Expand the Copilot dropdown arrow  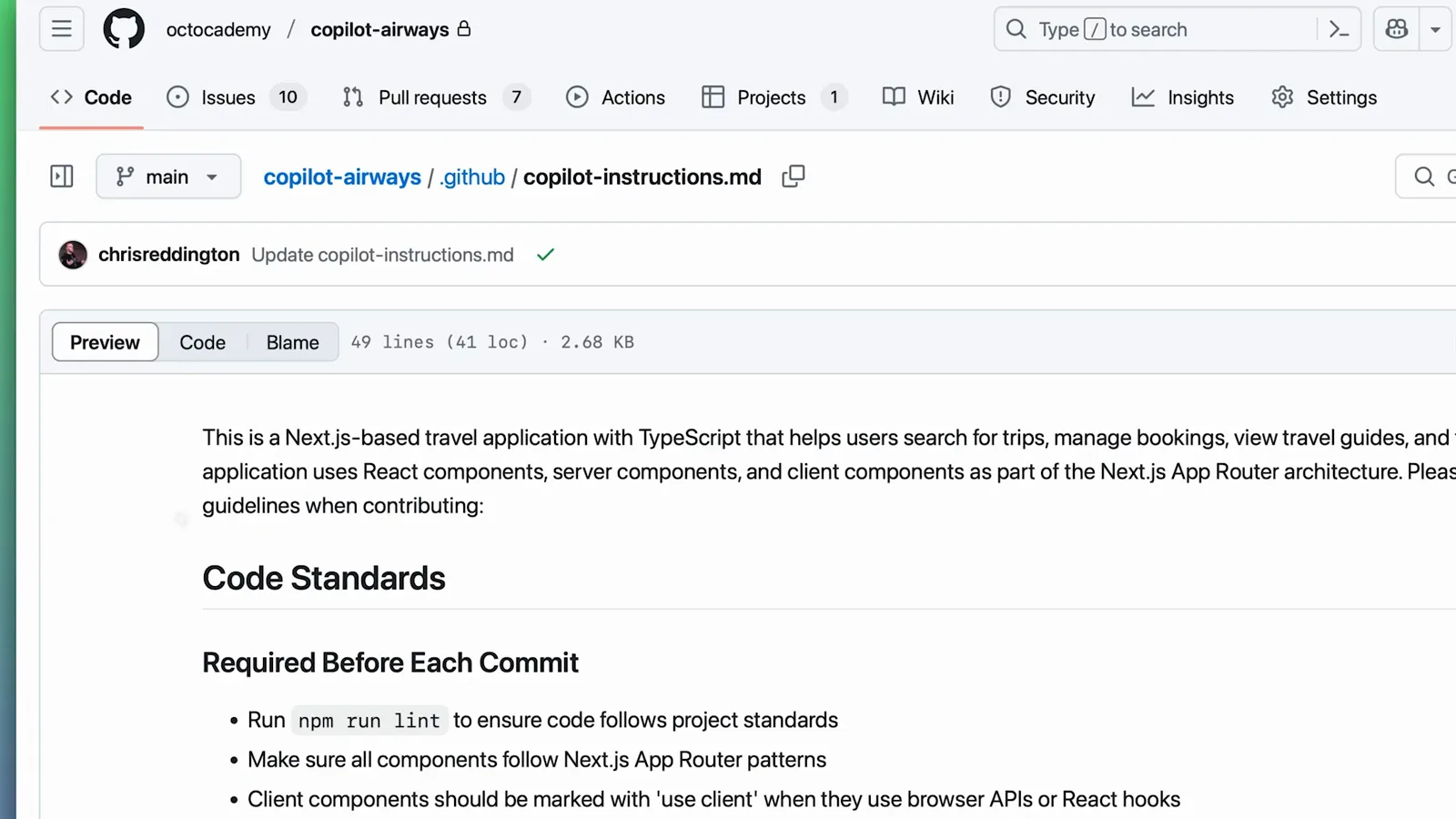[1436, 29]
